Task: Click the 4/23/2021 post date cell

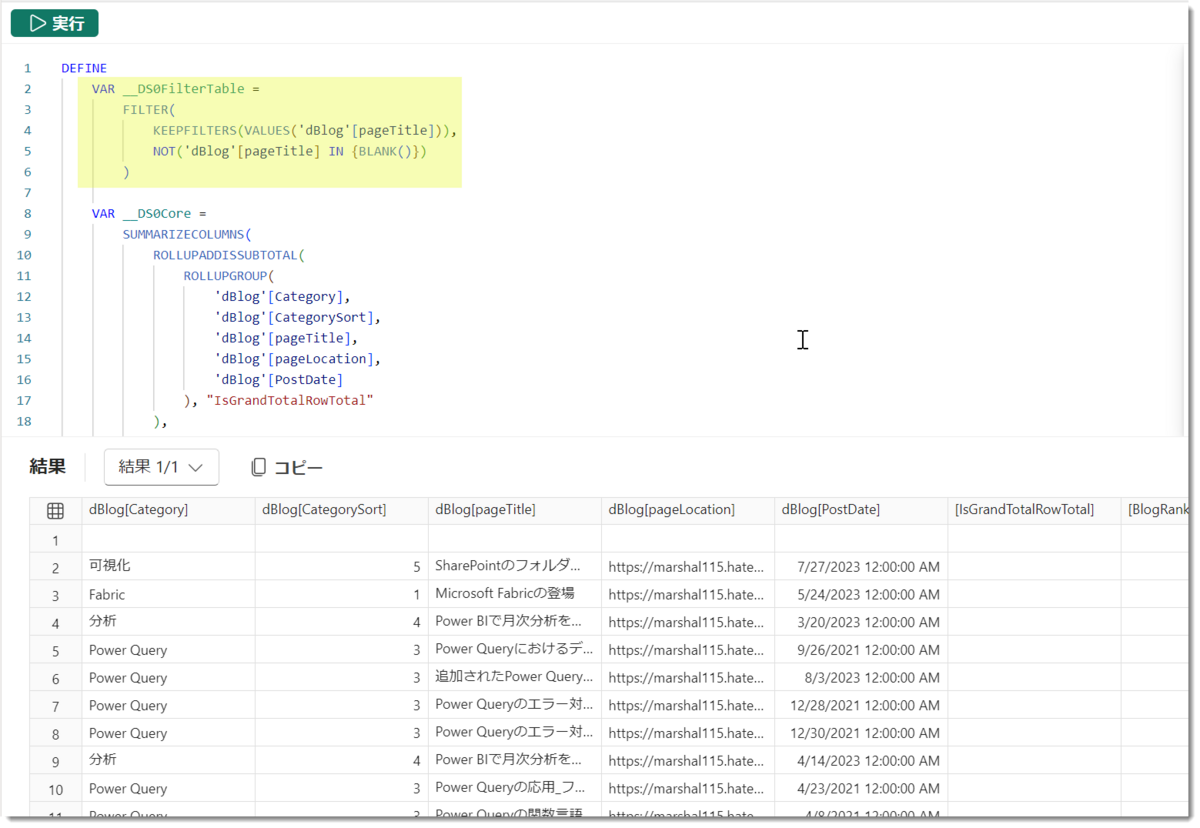Action: coord(861,789)
